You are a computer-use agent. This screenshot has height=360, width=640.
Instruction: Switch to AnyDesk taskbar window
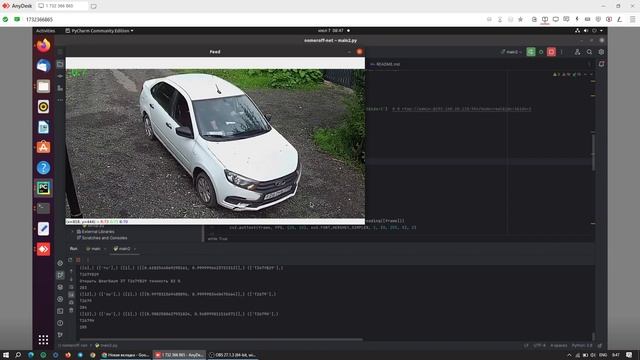click(x=179, y=355)
